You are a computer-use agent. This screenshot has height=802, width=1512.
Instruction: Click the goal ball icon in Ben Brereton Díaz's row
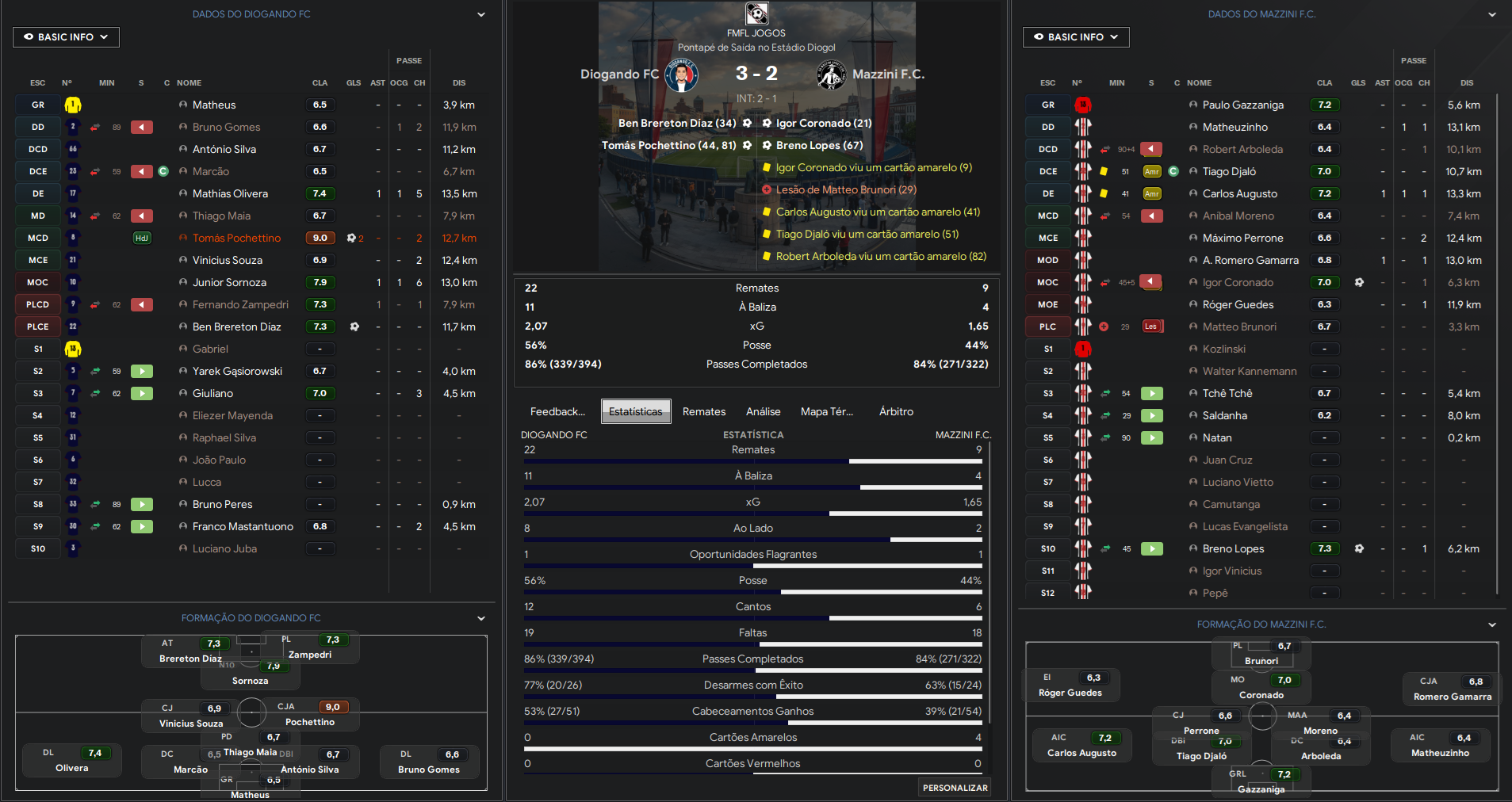[354, 327]
